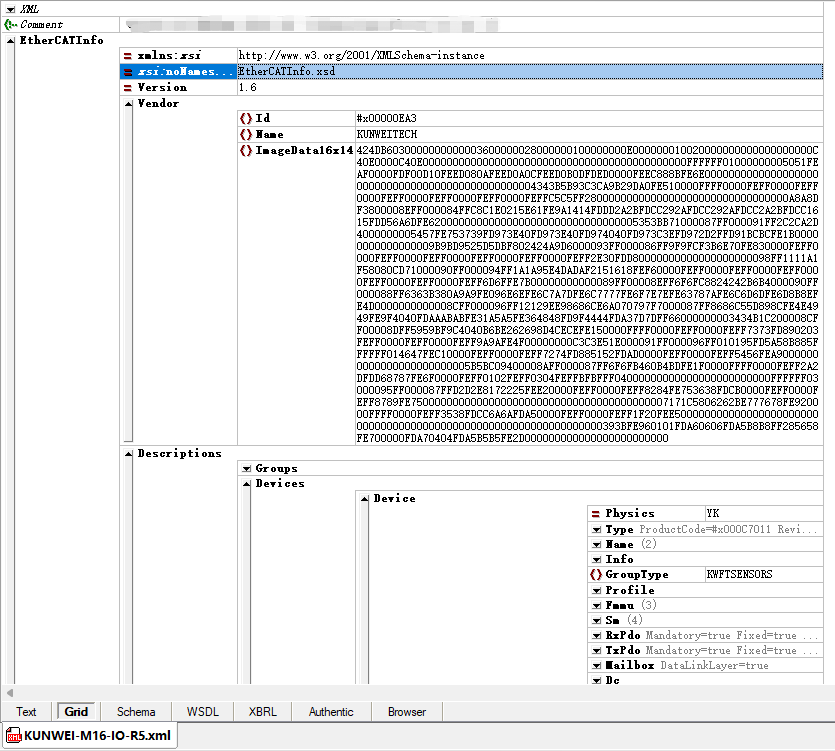
Task: Click the Descriptions element label
Action: tap(179, 454)
